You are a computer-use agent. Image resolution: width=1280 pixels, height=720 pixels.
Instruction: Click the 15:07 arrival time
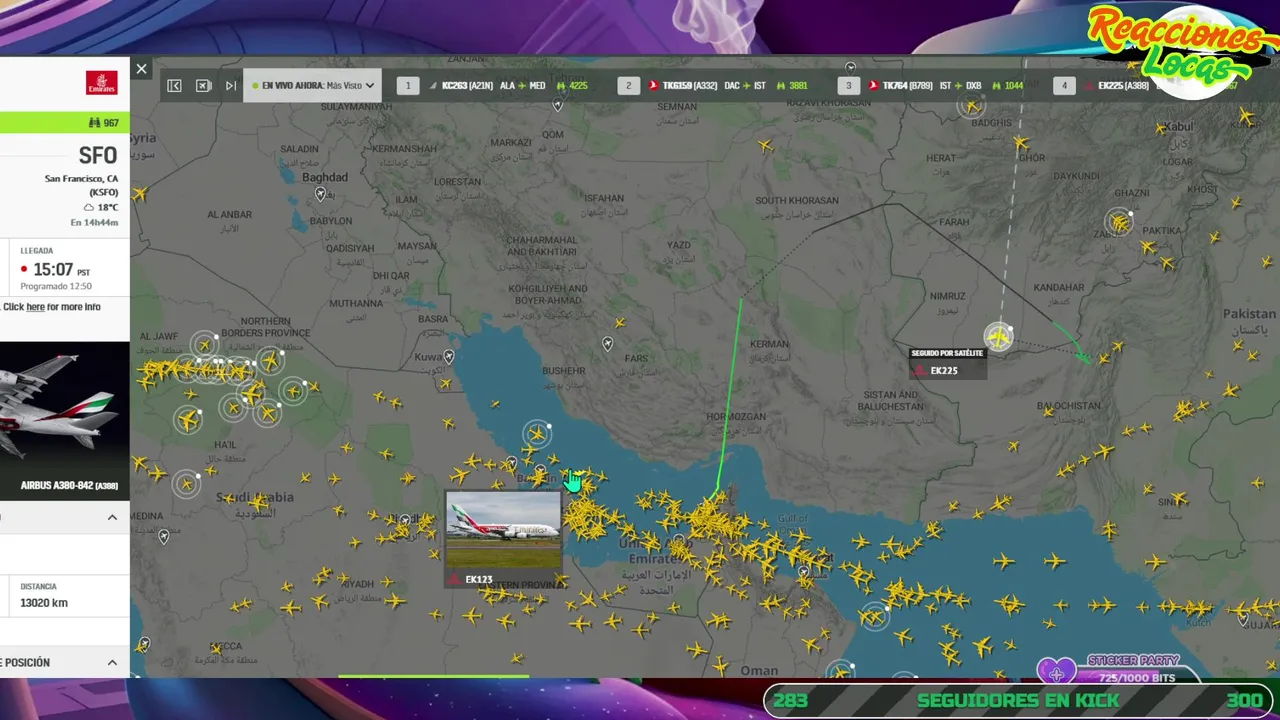click(53, 270)
